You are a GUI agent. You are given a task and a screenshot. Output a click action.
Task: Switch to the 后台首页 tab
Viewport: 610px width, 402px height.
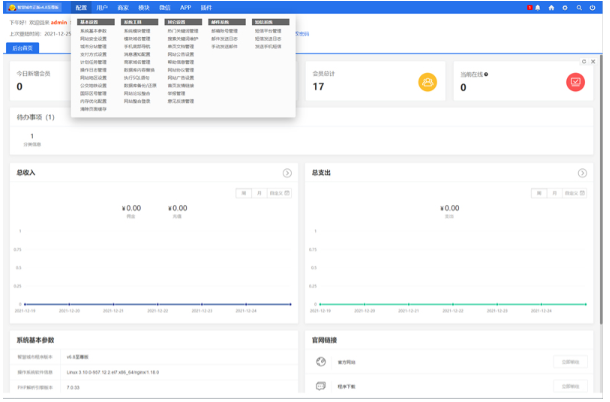point(21,47)
